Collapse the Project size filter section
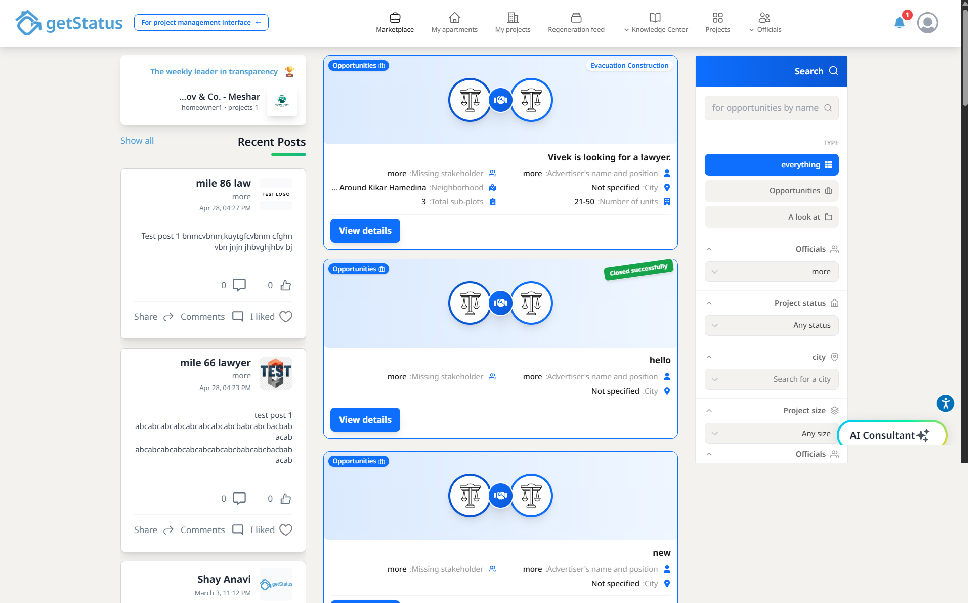The height and width of the screenshot is (603, 968). [709, 410]
